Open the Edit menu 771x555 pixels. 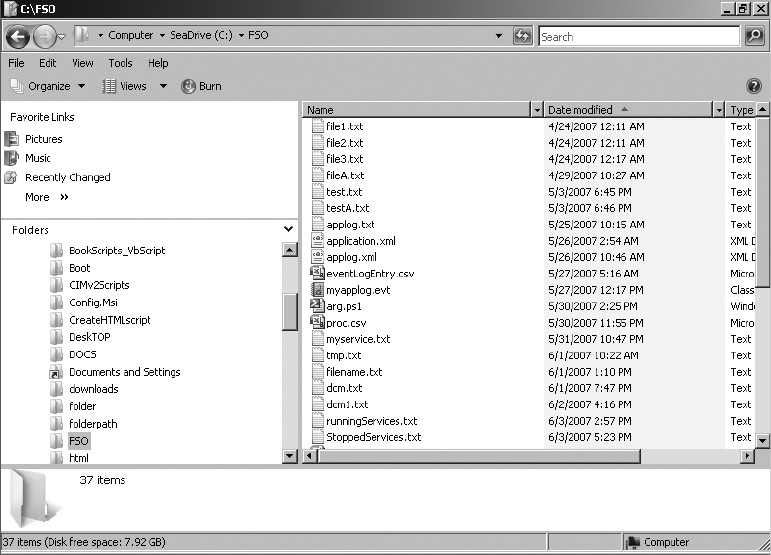tap(48, 63)
